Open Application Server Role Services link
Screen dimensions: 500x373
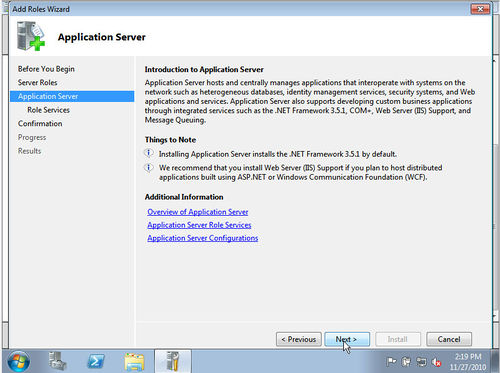(x=199, y=225)
